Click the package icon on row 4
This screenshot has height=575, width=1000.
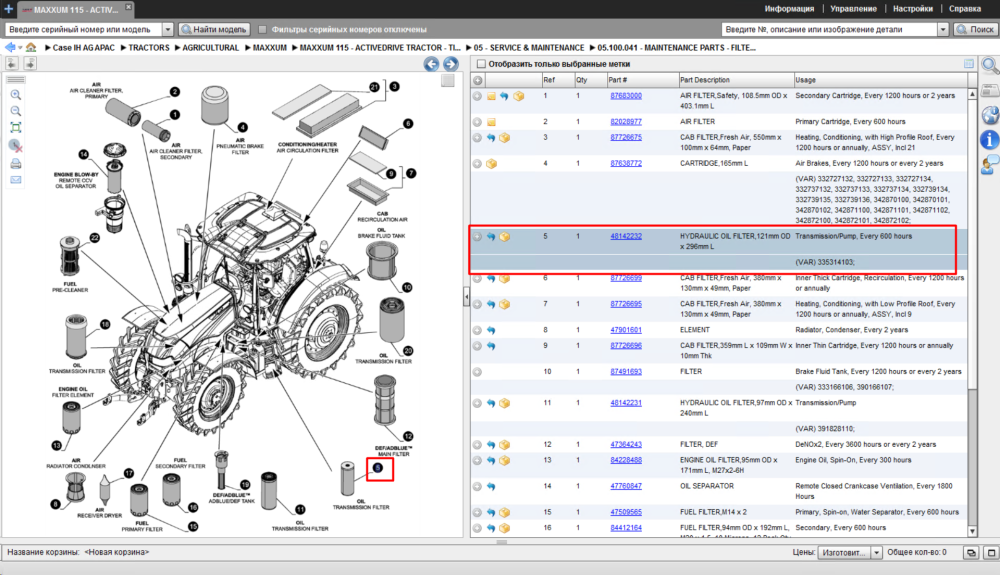[x=491, y=164]
